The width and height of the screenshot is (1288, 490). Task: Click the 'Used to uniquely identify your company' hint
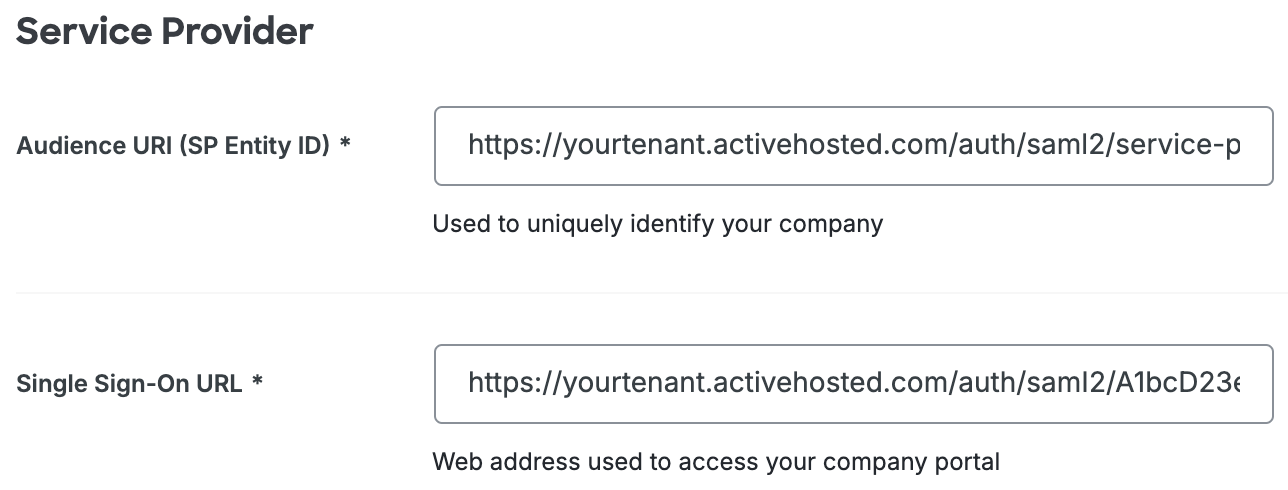(657, 223)
